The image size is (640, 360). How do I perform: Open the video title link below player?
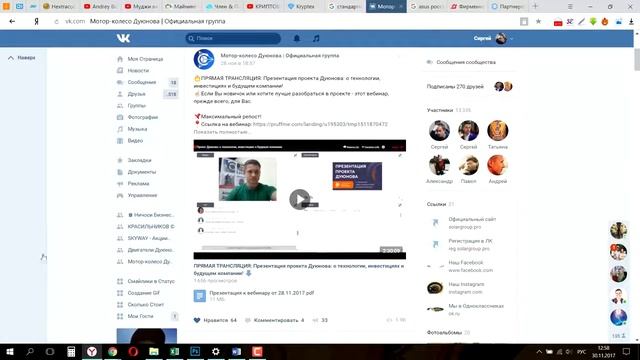(298, 269)
